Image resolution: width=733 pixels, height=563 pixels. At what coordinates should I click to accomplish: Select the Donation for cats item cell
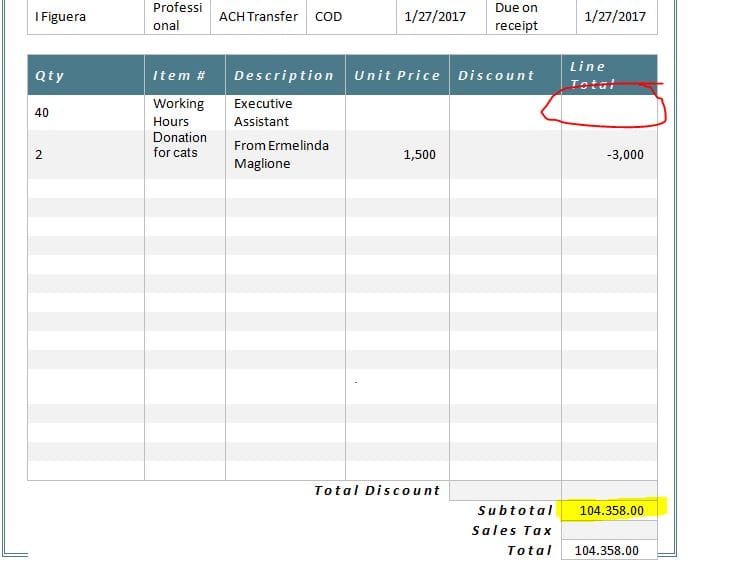184,146
